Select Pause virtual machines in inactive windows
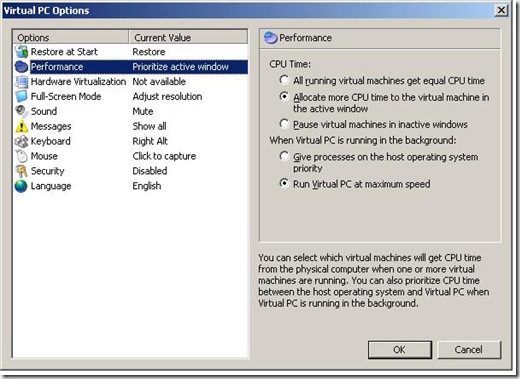This screenshot has width=520, height=379. coord(284,124)
